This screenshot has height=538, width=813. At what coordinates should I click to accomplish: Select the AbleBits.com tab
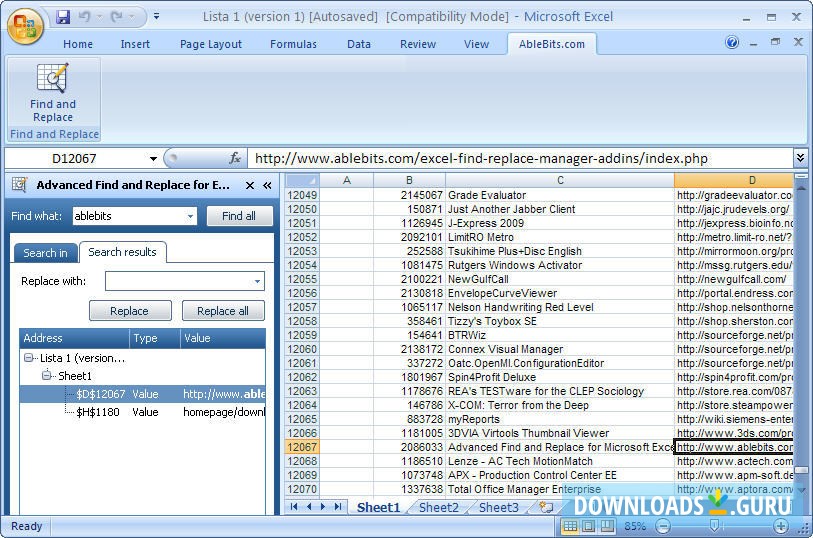coord(552,44)
